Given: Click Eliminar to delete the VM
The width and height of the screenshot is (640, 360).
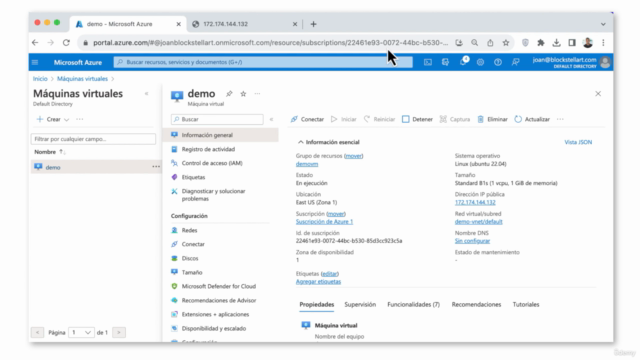Looking at the screenshot, I should tap(493, 119).
